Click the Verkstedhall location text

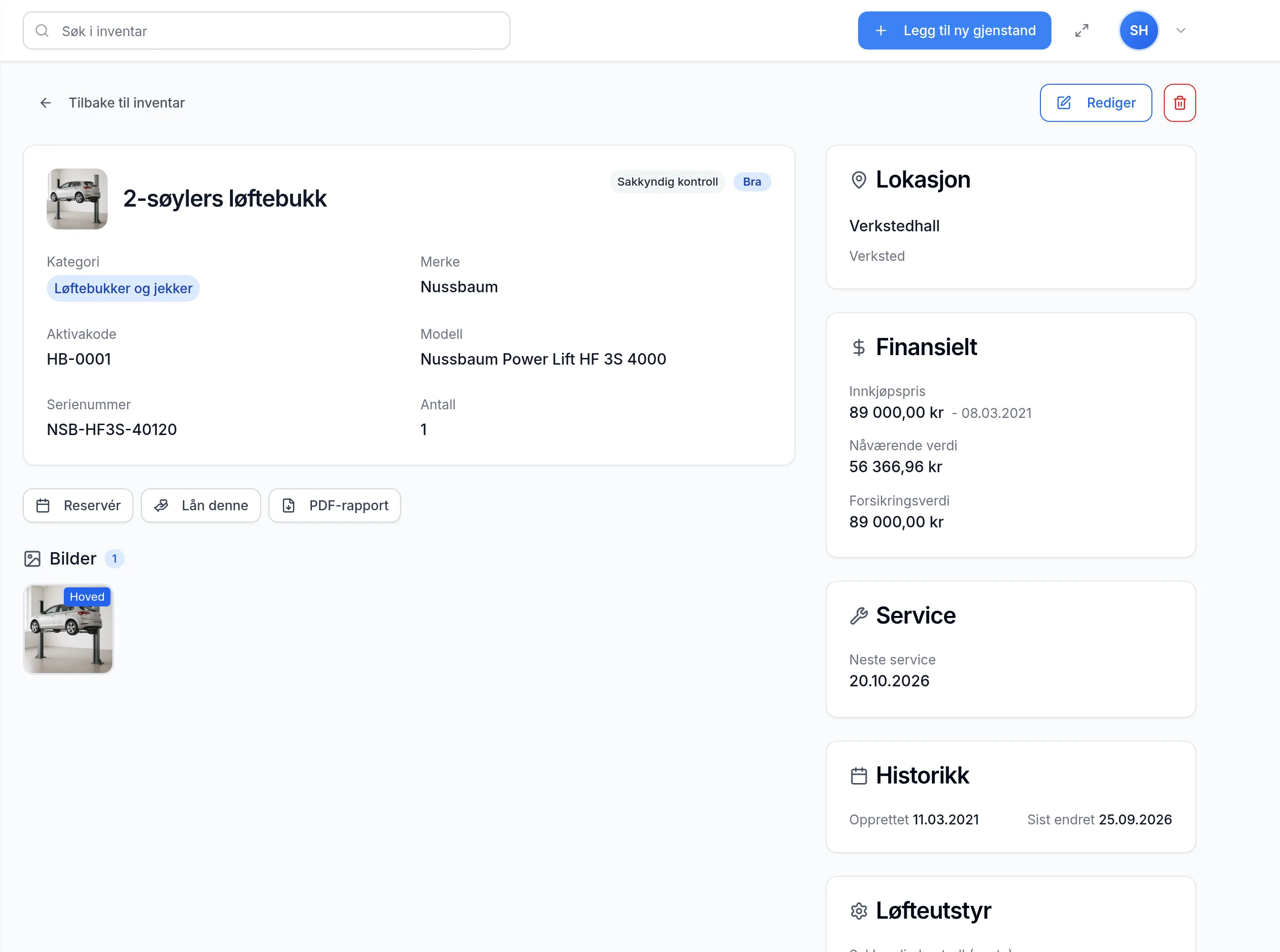(894, 226)
